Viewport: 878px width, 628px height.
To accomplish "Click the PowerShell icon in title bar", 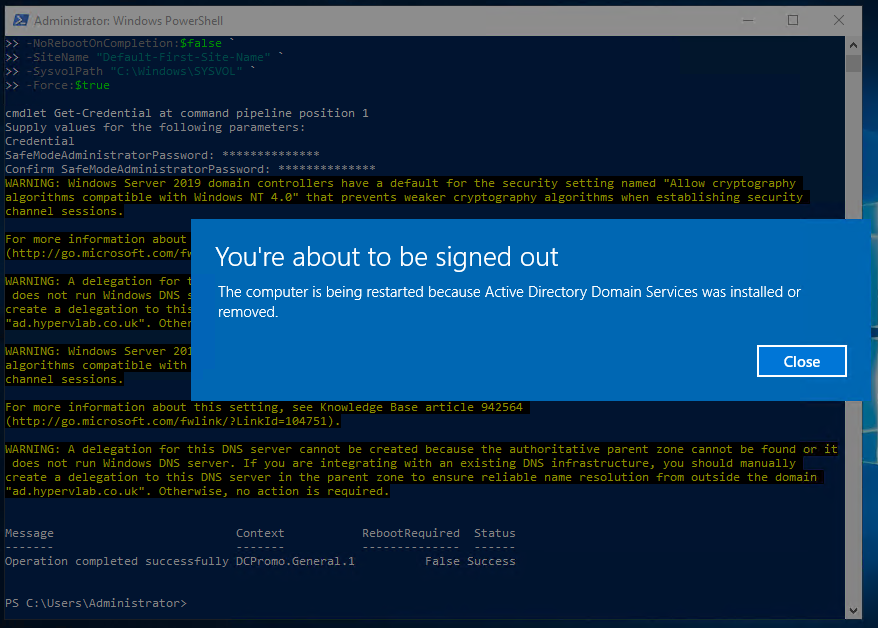I will click(x=21, y=21).
